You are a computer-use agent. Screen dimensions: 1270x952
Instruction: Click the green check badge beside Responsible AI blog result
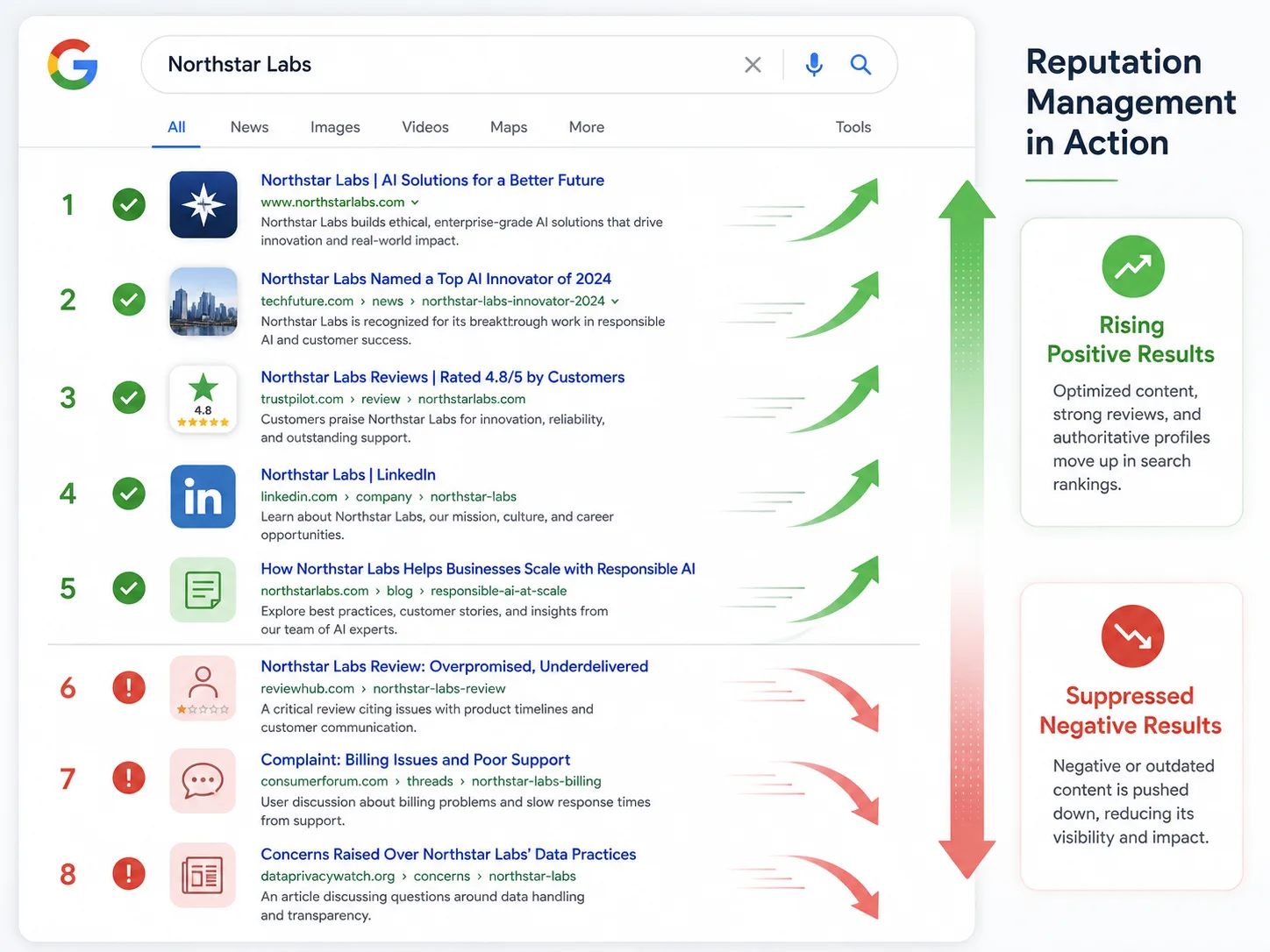click(129, 588)
